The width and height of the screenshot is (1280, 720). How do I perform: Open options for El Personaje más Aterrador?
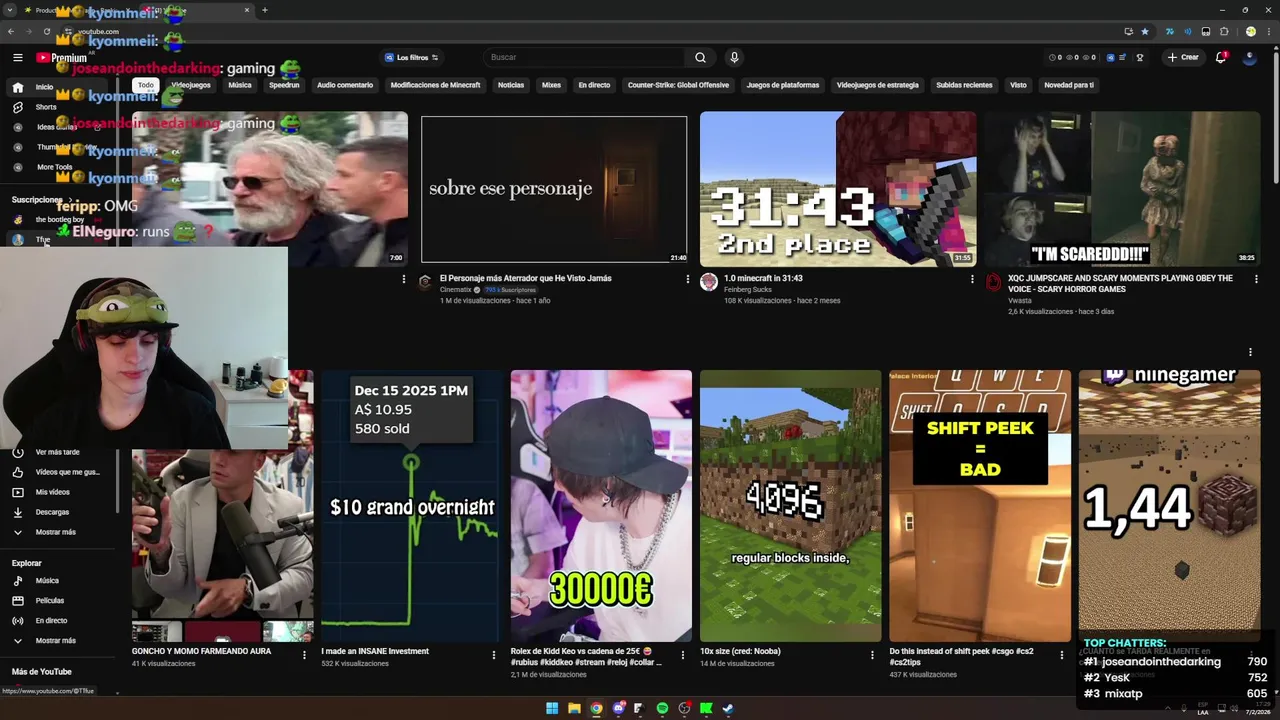687,279
